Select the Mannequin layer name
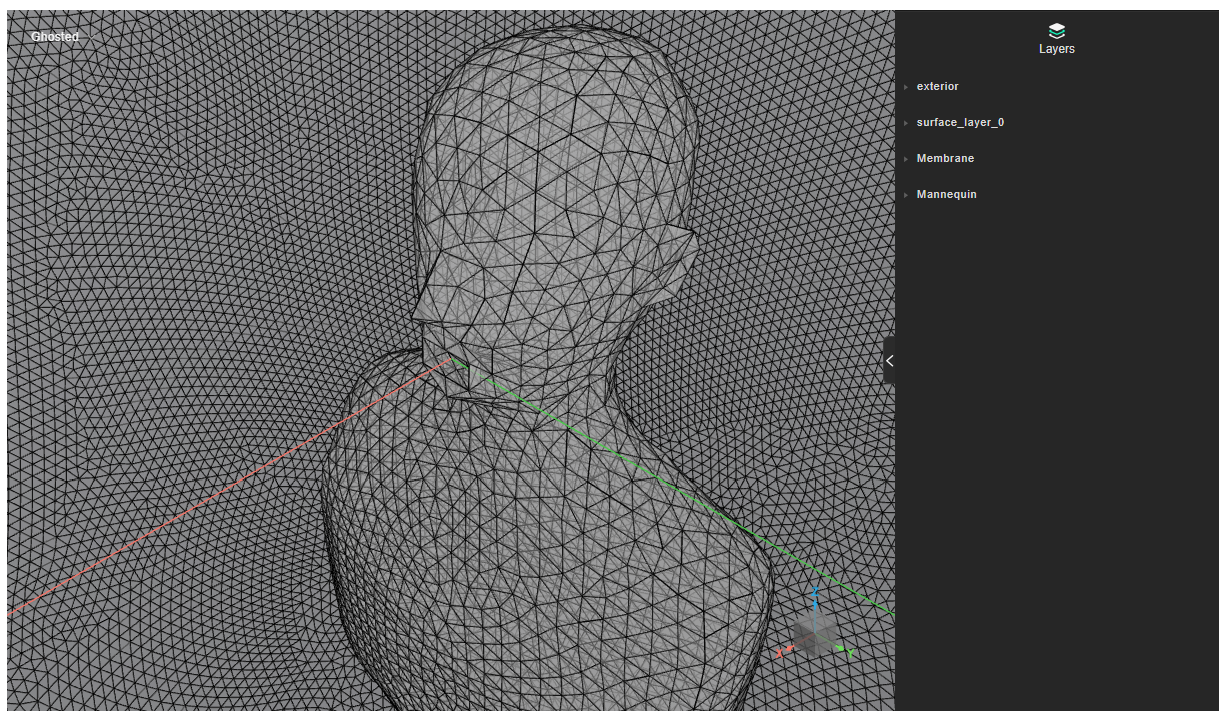 click(x=946, y=195)
